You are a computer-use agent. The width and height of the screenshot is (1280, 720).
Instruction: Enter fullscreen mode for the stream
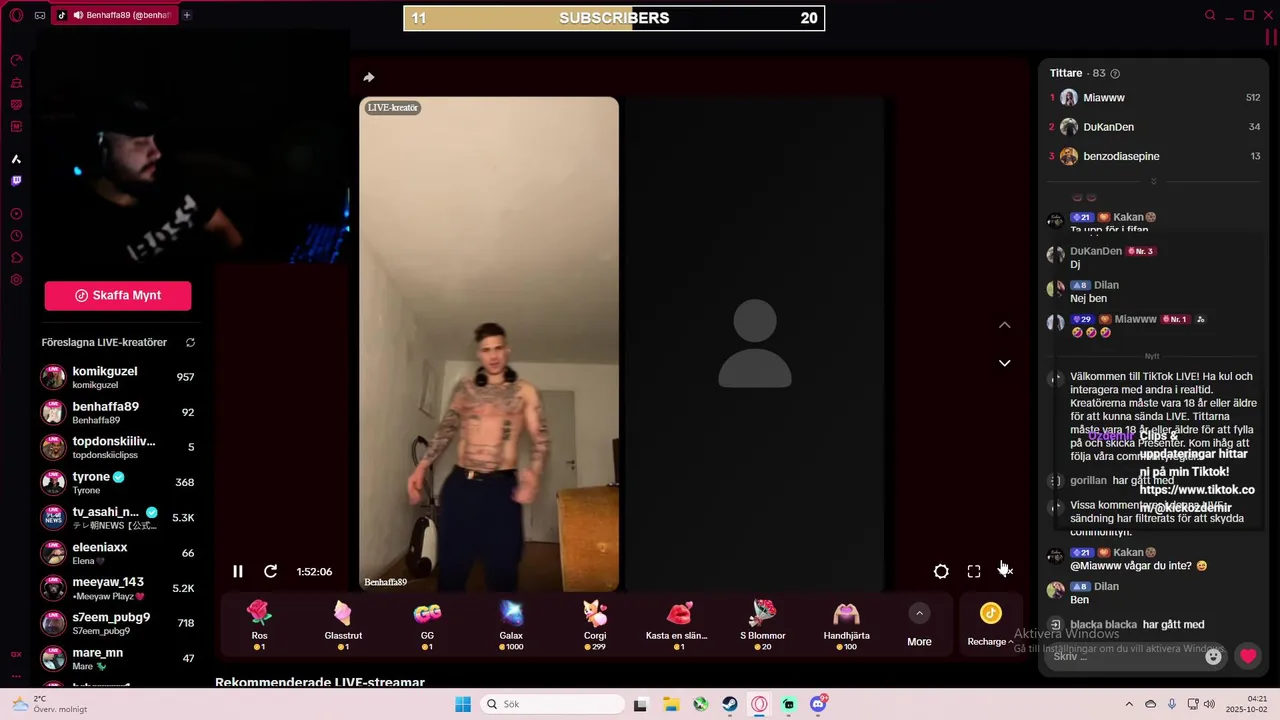pyautogui.click(x=974, y=571)
